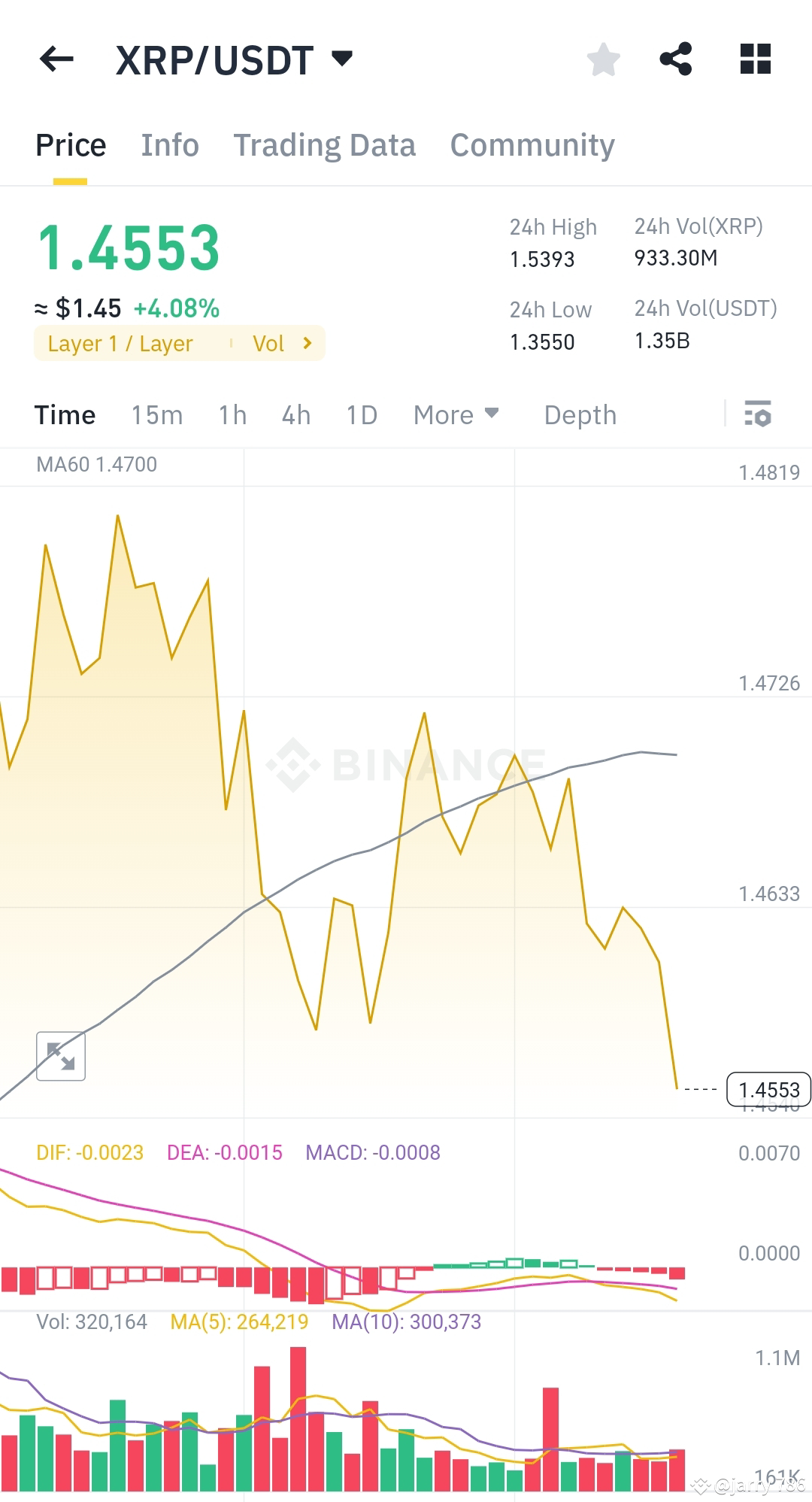Viewport: 812px width, 1502px height.
Task: Switch to the 1D timeframe
Action: pos(360,414)
